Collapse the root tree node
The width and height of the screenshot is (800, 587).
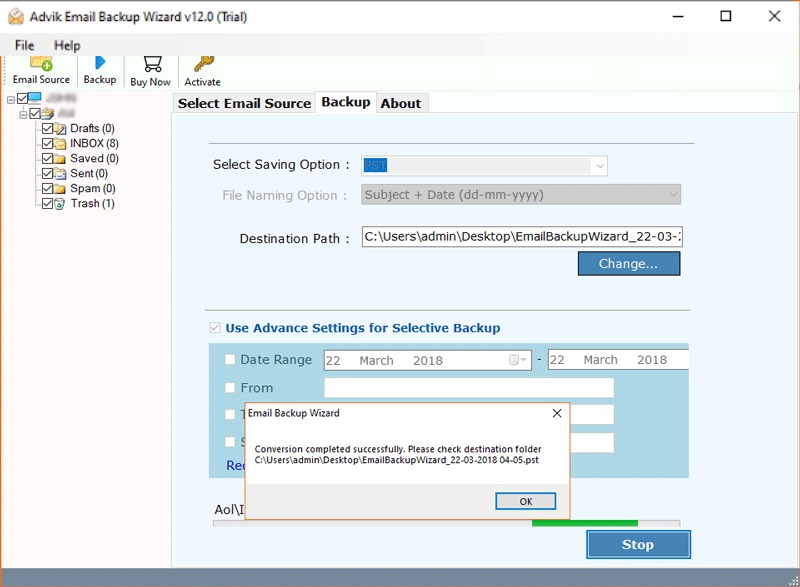(11, 99)
